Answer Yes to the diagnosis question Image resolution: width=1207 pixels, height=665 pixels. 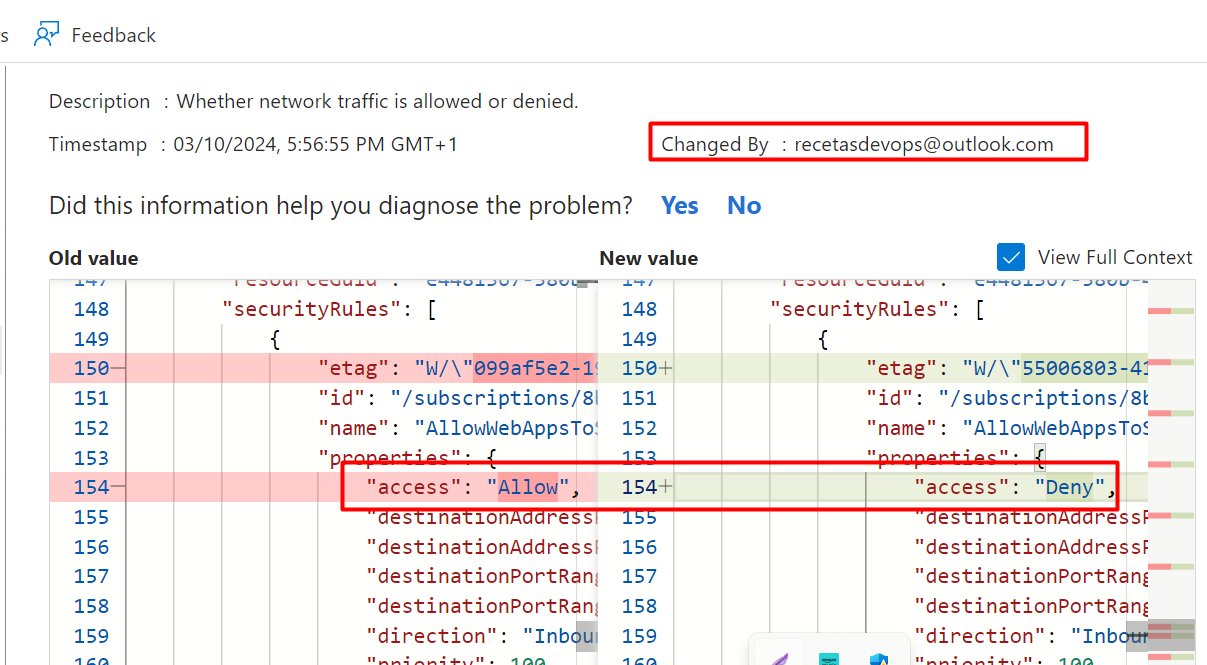pyautogui.click(x=680, y=205)
